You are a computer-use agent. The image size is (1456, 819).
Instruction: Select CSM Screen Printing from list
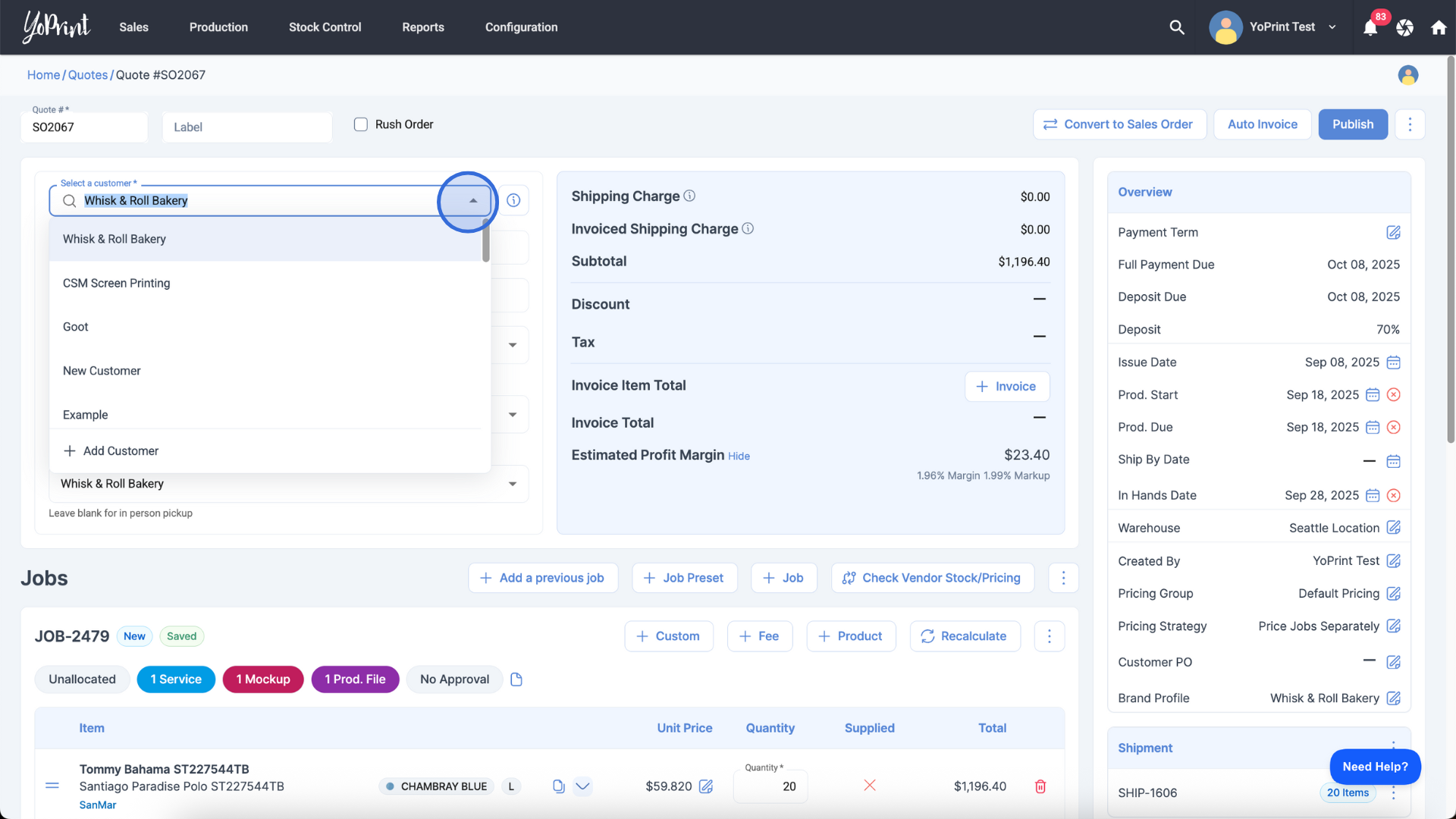click(117, 283)
